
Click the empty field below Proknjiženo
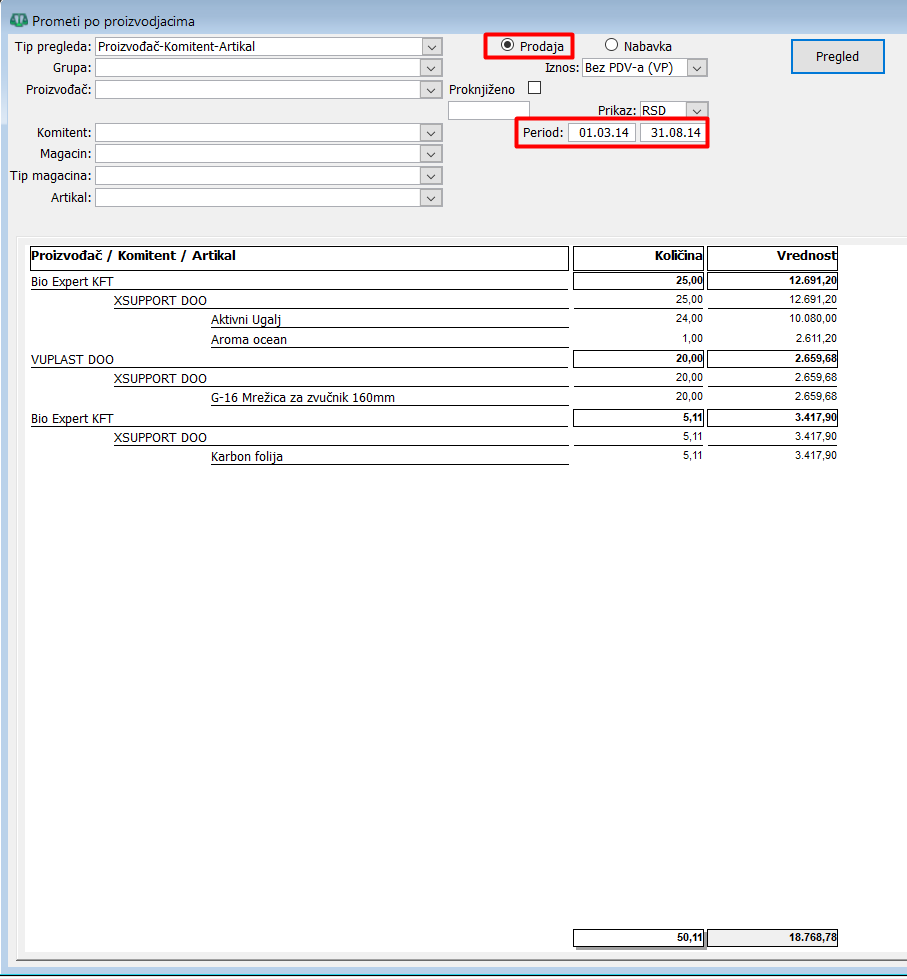tap(489, 111)
